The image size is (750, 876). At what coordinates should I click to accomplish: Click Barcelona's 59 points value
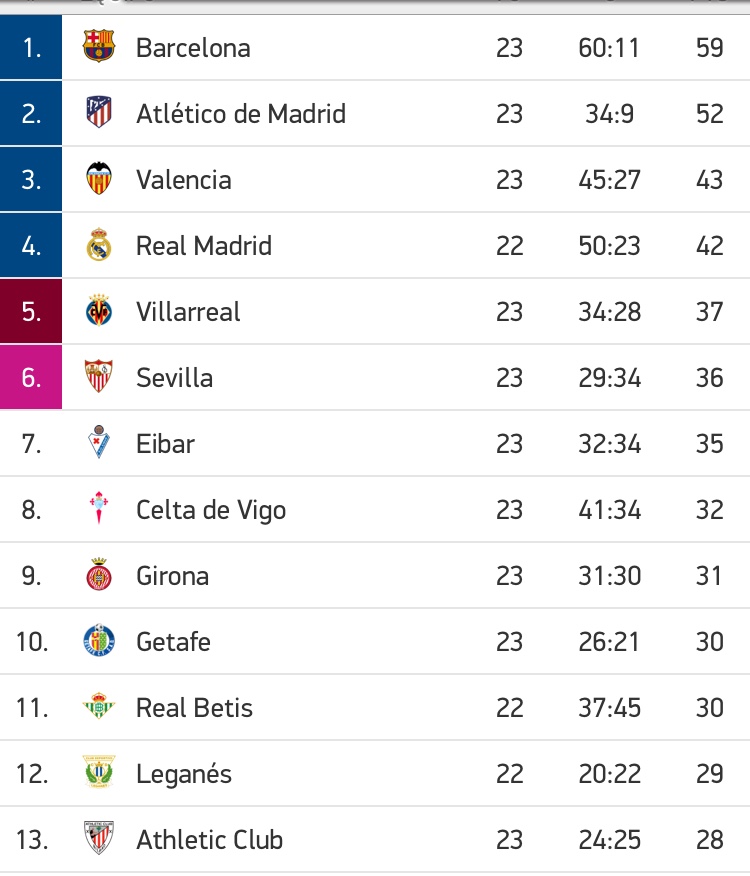[709, 48]
